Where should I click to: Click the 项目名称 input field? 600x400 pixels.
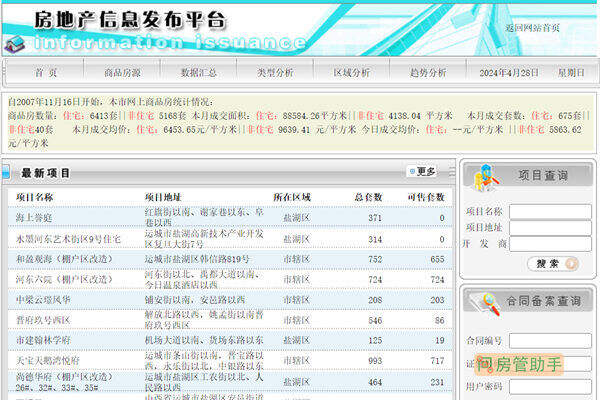point(550,211)
